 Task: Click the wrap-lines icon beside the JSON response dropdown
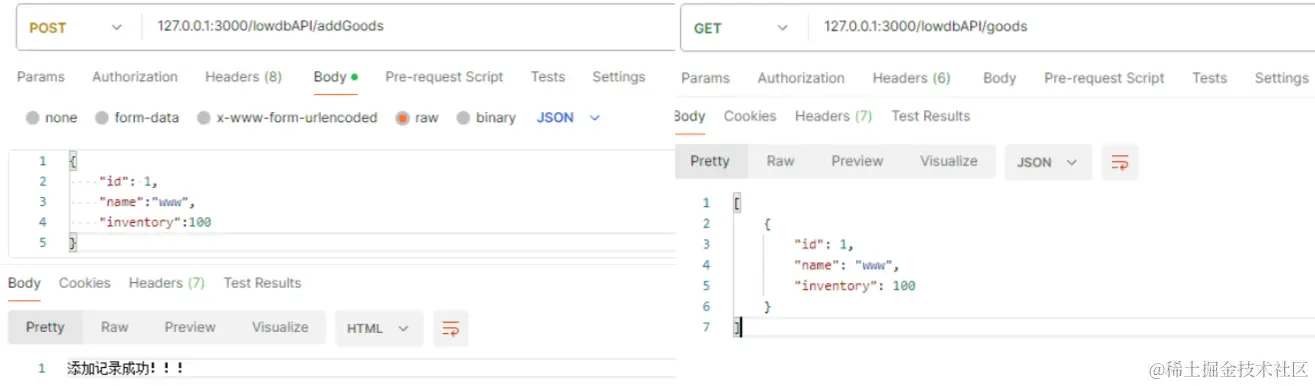pyautogui.click(x=1120, y=162)
